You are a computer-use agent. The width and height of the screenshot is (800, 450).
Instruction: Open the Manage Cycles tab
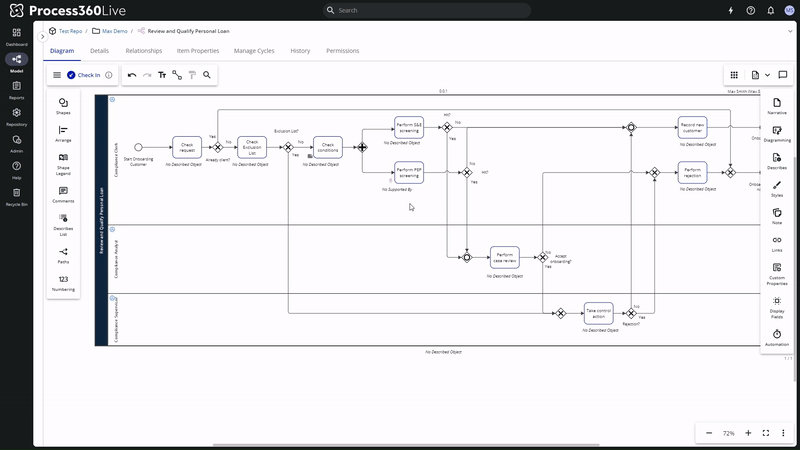254,50
